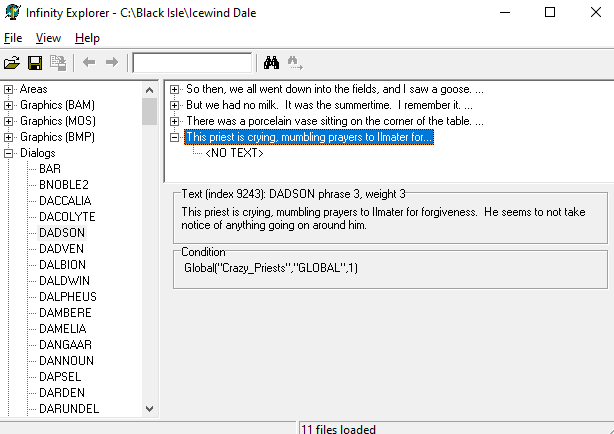Expand the 'porcelain vase' dialog line
Screen dimensions: 614x434
pos(174,121)
